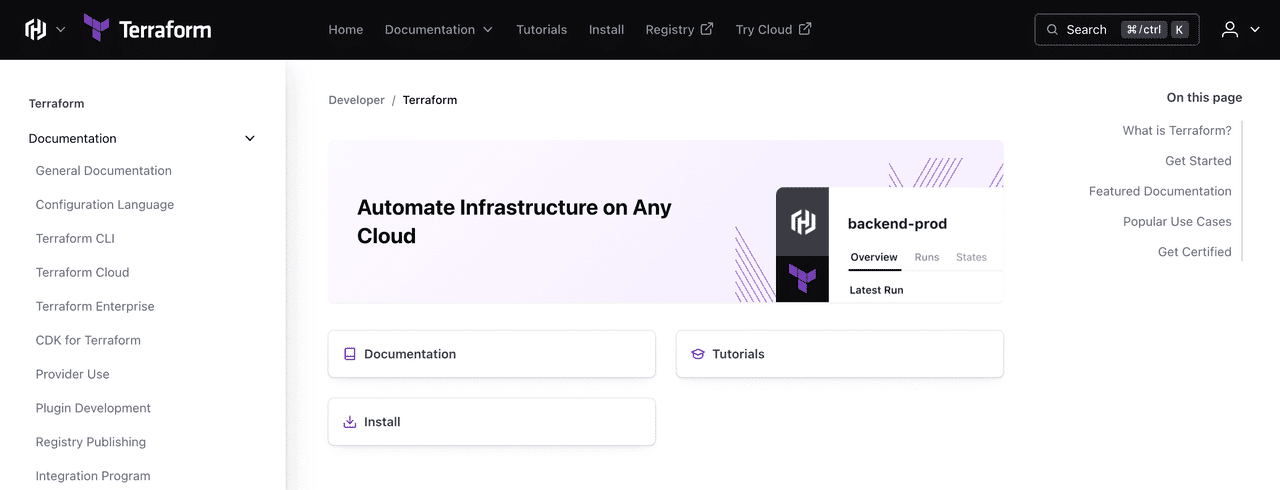Open Tutorials in top navigation
The height and width of the screenshot is (490, 1280).
pyautogui.click(x=541, y=30)
